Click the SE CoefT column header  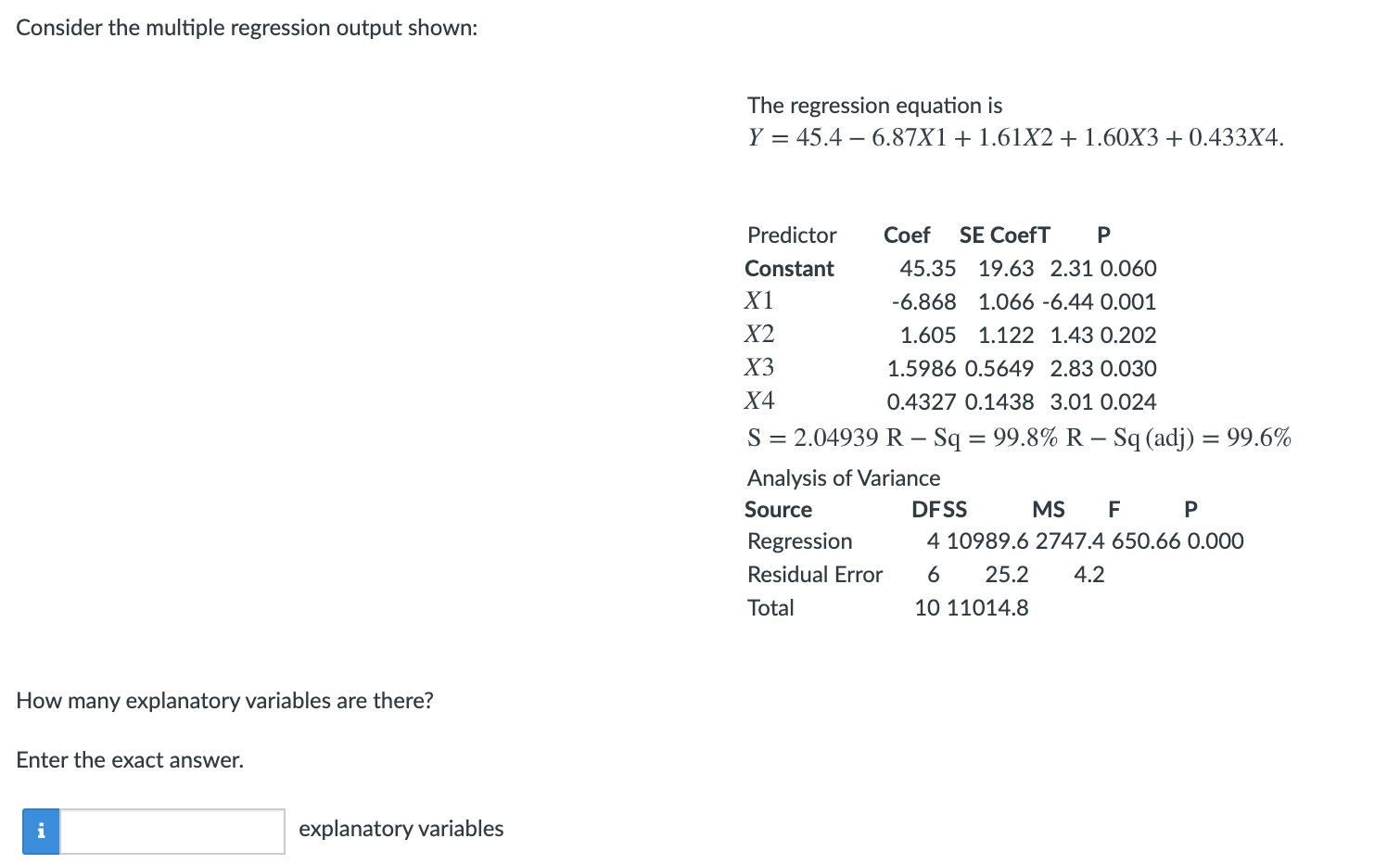click(x=1003, y=235)
